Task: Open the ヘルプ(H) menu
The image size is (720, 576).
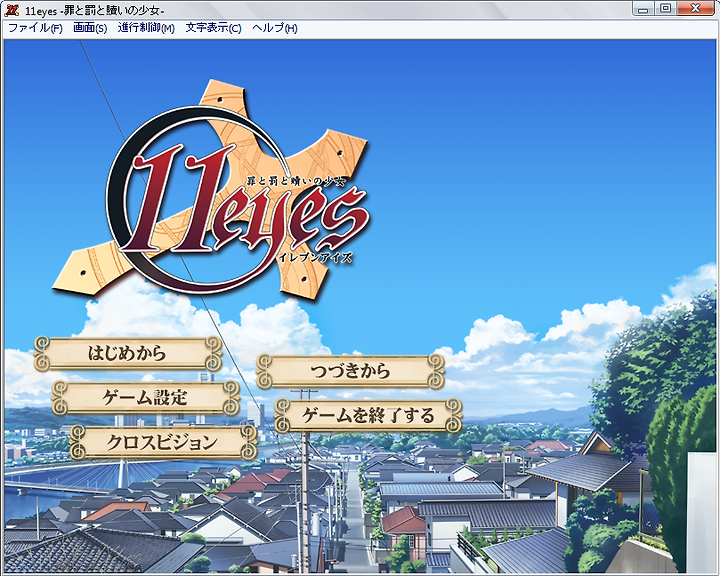Action: point(275,28)
